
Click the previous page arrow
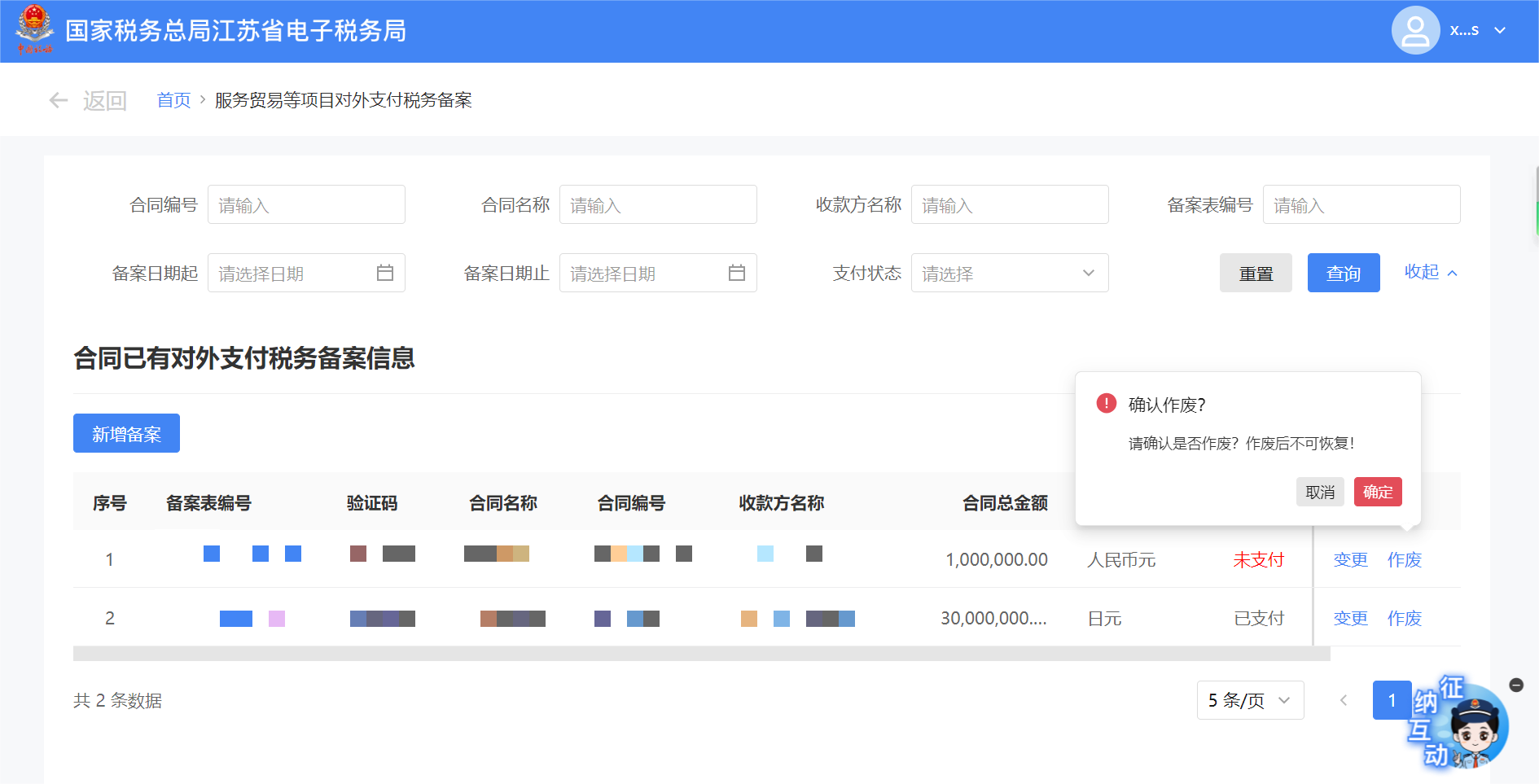coord(1344,700)
